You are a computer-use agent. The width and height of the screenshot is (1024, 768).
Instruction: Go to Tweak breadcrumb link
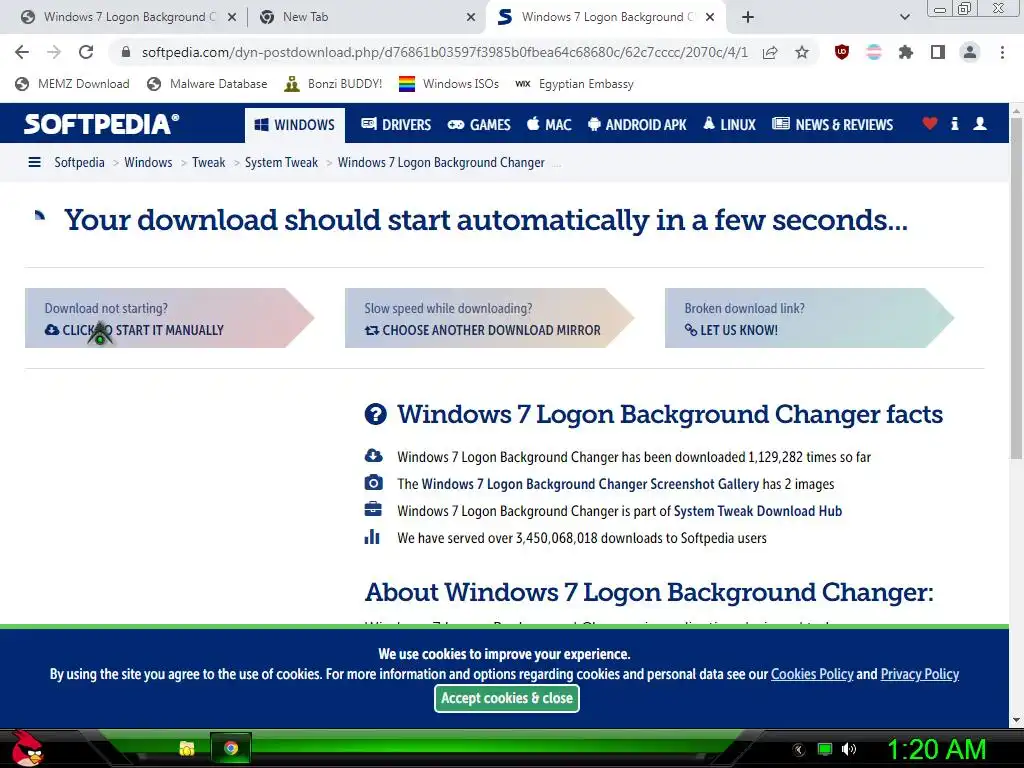pyautogui.click(x=208, y=162)
